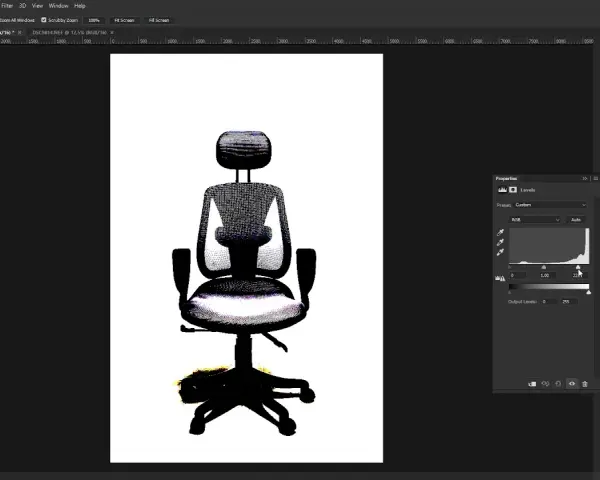Viewport: 600px width, 480px height.
Task: Open the RGB channel dropdown
Action: (x=535, y=220)
